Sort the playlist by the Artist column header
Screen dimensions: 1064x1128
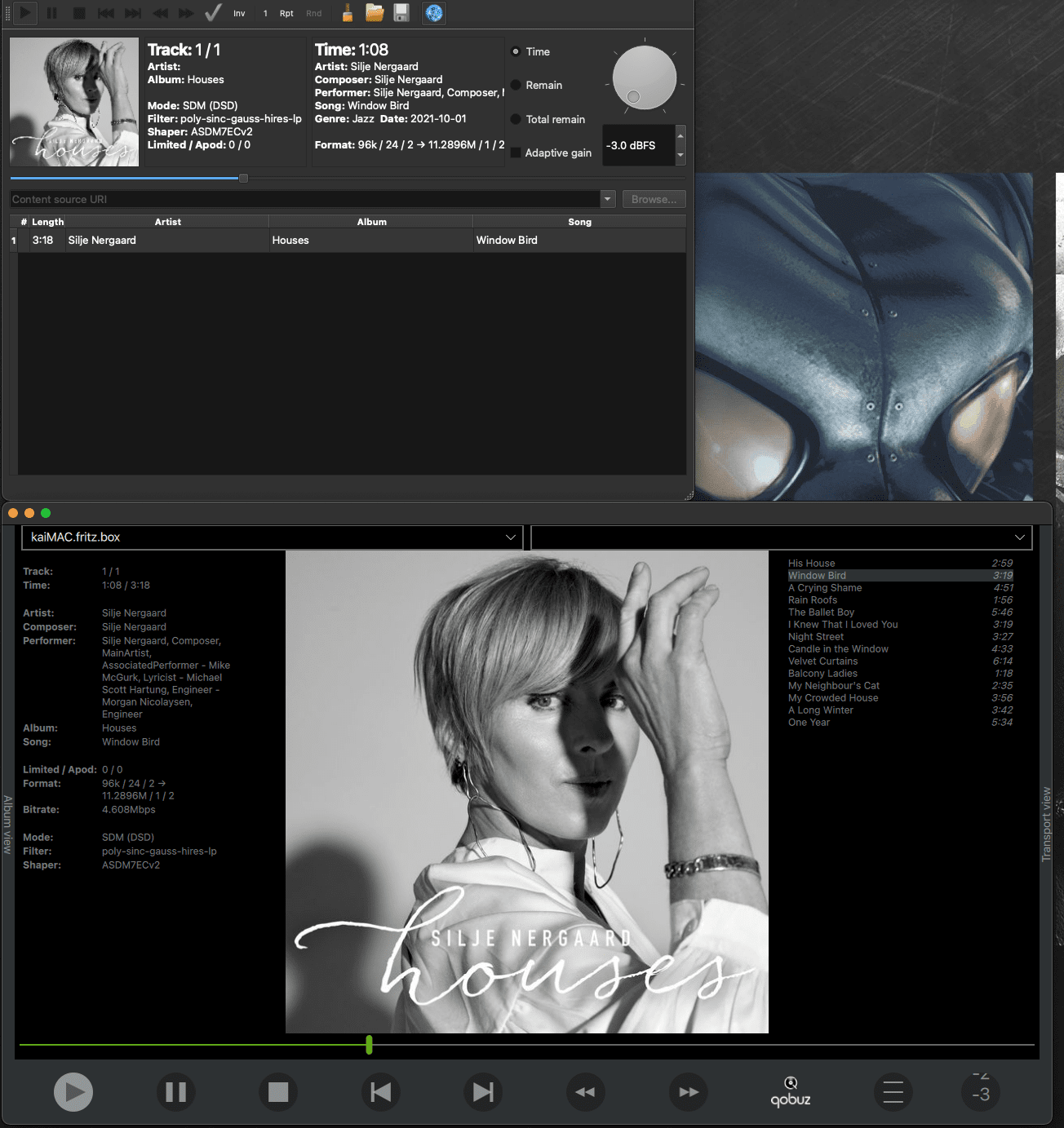pyautogui.click(x=168, y=222)
